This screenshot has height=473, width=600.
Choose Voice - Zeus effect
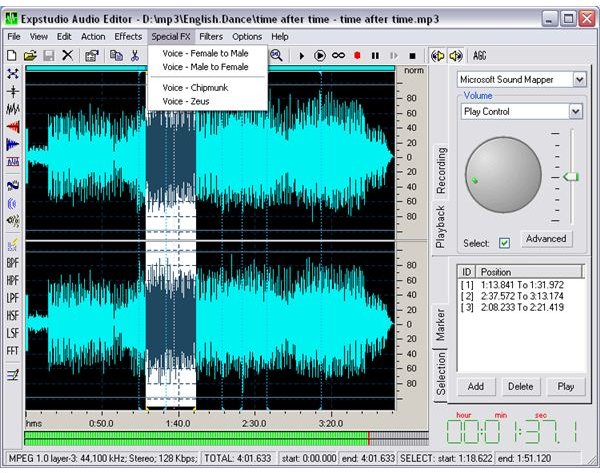click(x=207, y=101)
